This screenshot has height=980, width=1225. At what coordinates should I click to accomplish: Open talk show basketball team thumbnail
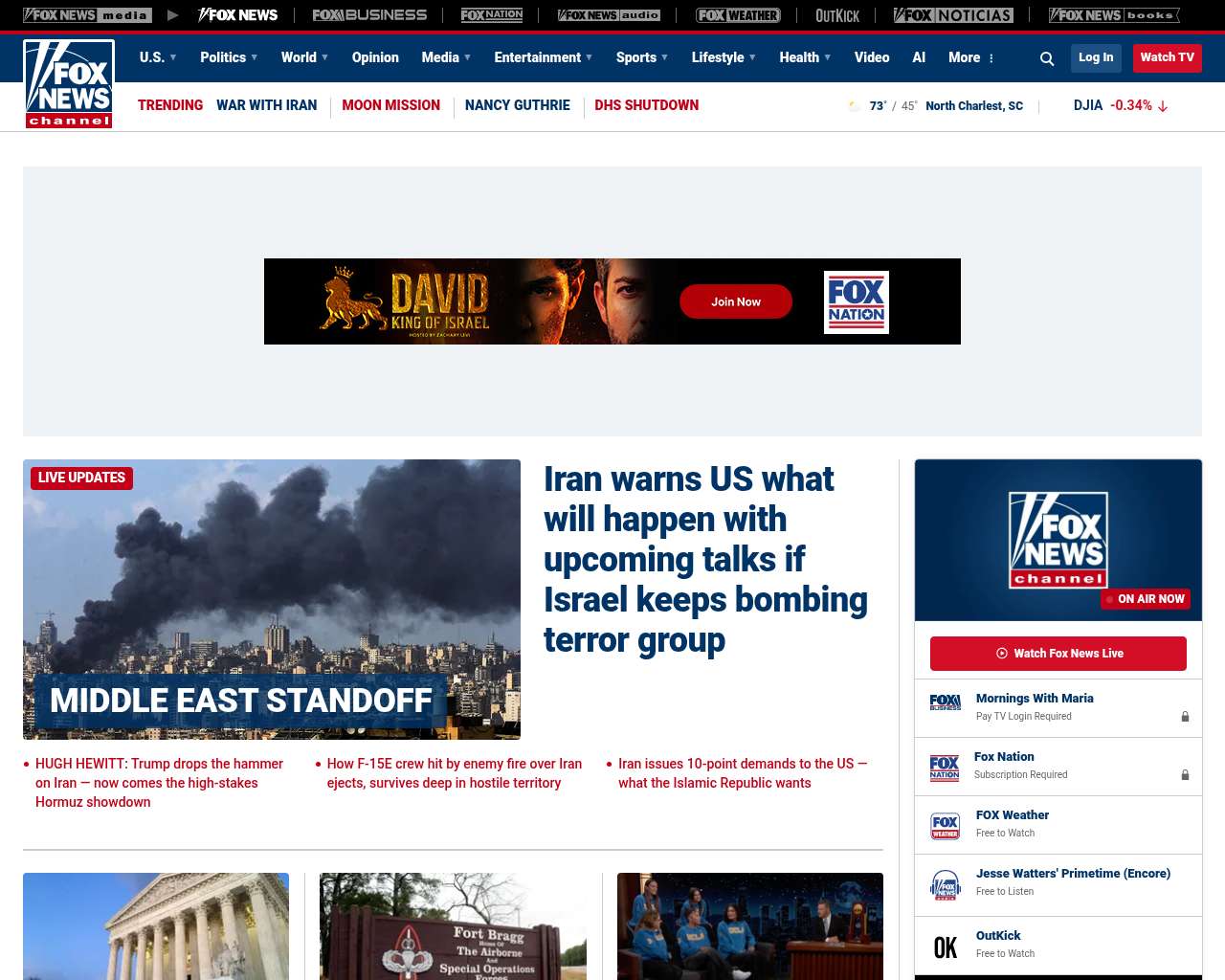(x=750, y=926)
